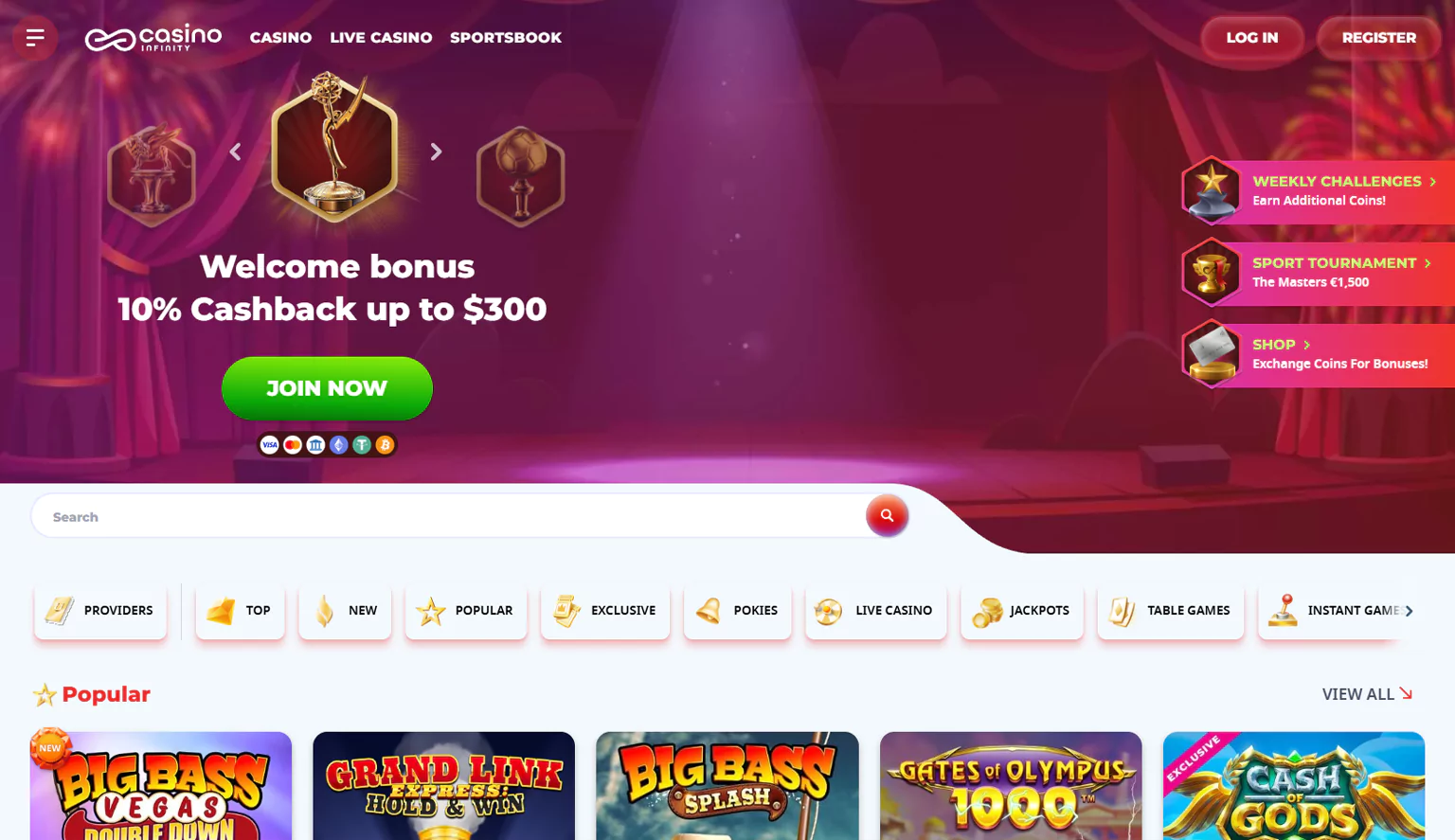This screenshot has height=840, width=1455.
Task: Click the Casino Infinity logo
Action: pyautogui.click(x=153, y=38)
